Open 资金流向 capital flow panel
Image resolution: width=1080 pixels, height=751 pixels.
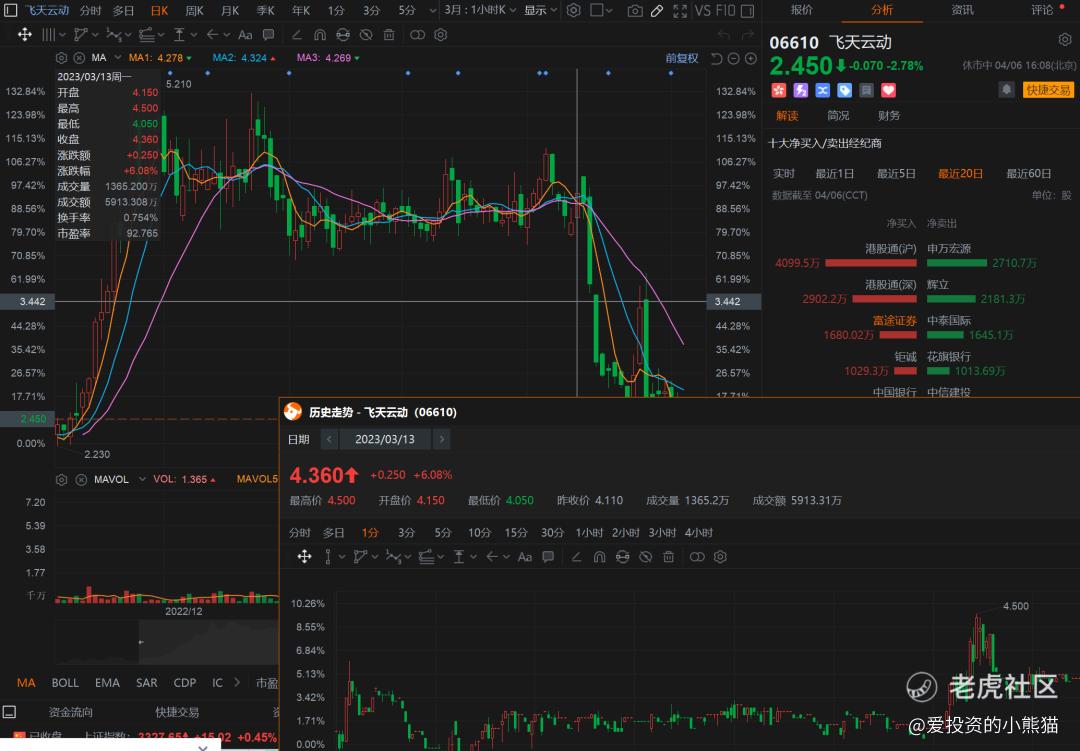(70, 712)
